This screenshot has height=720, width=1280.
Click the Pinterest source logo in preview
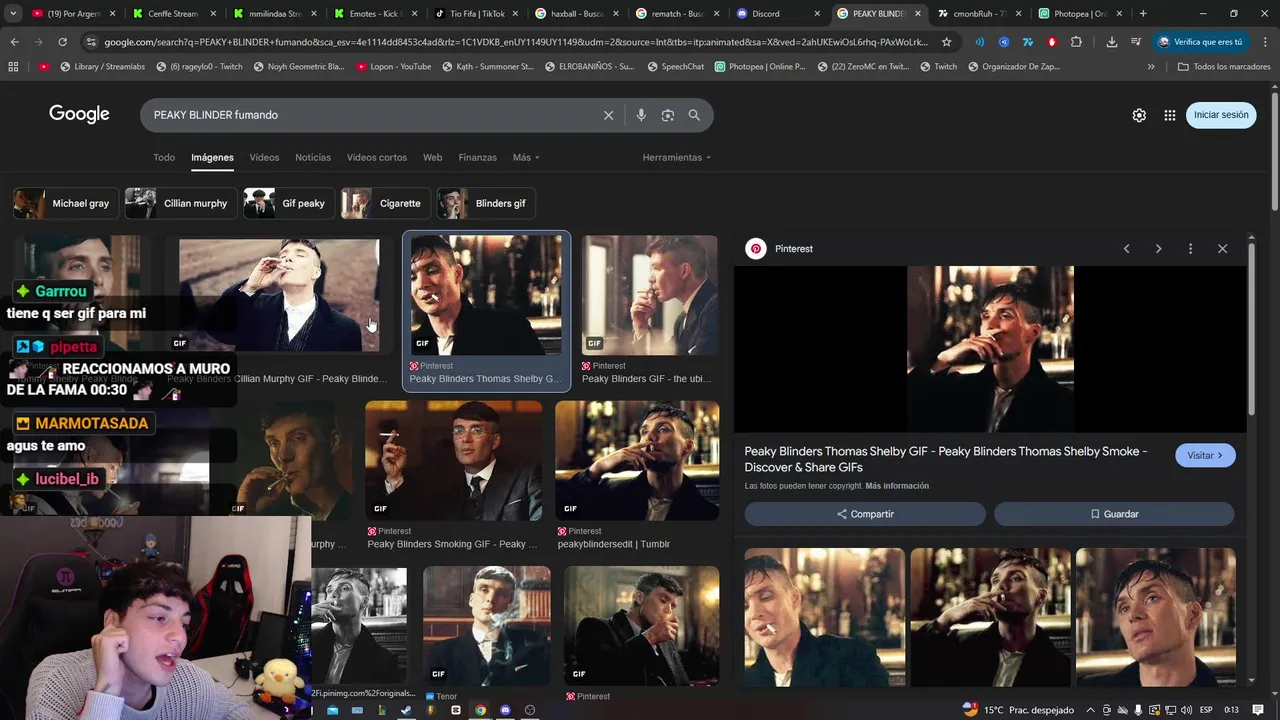756,249
